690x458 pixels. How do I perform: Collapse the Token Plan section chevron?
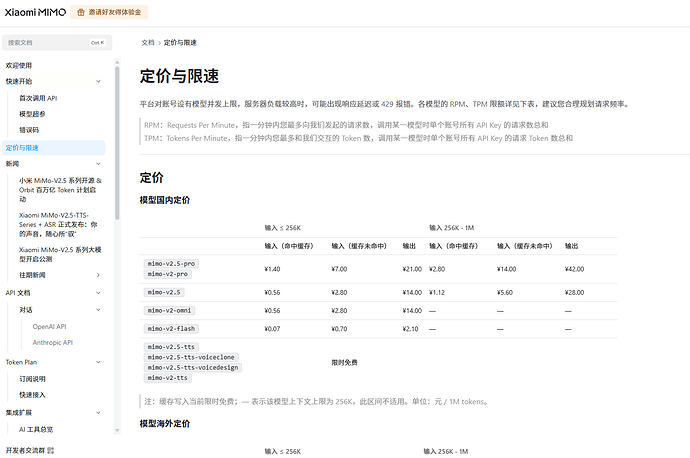coord(98,362)
